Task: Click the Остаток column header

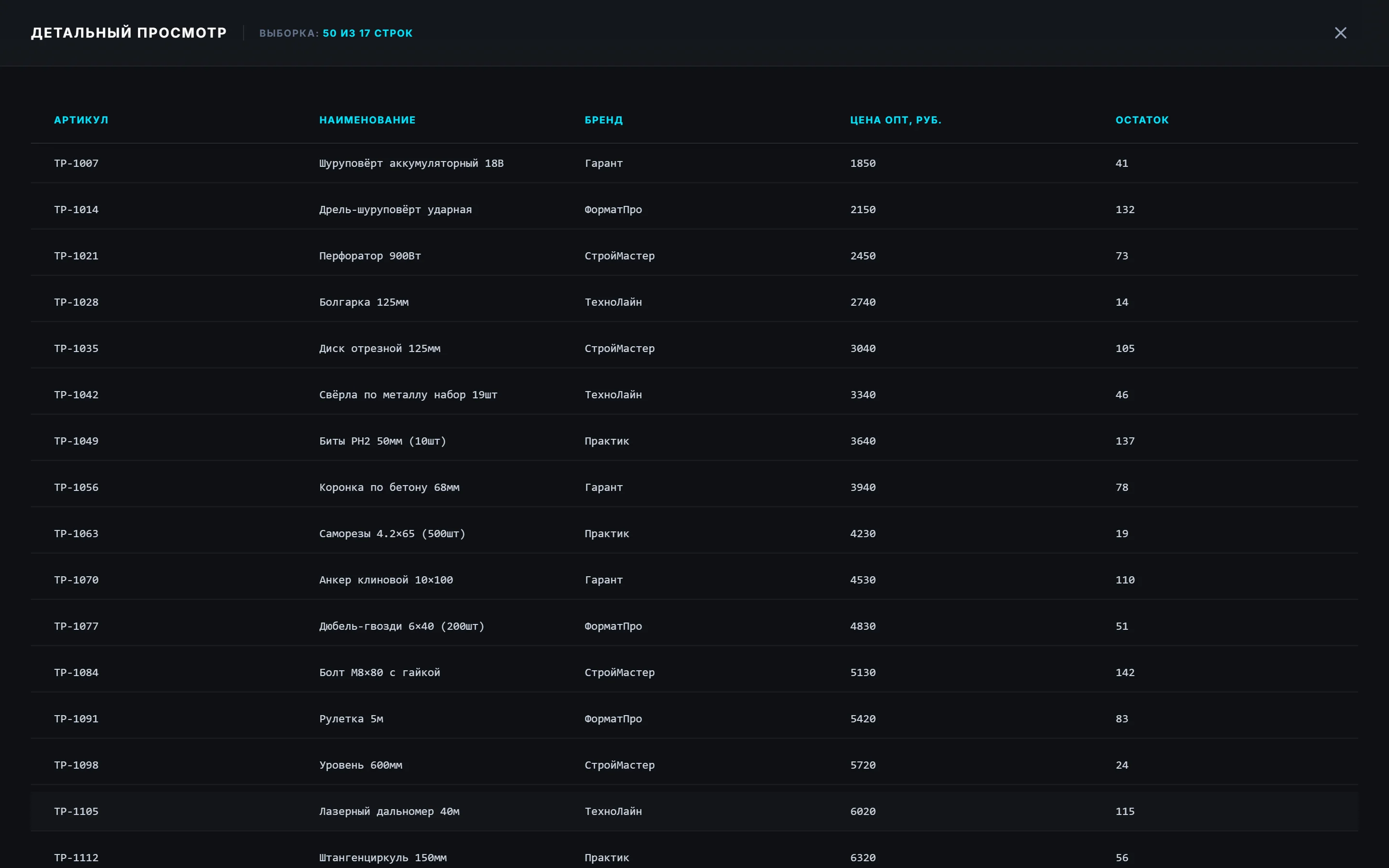Action: tap(1142, 120)
